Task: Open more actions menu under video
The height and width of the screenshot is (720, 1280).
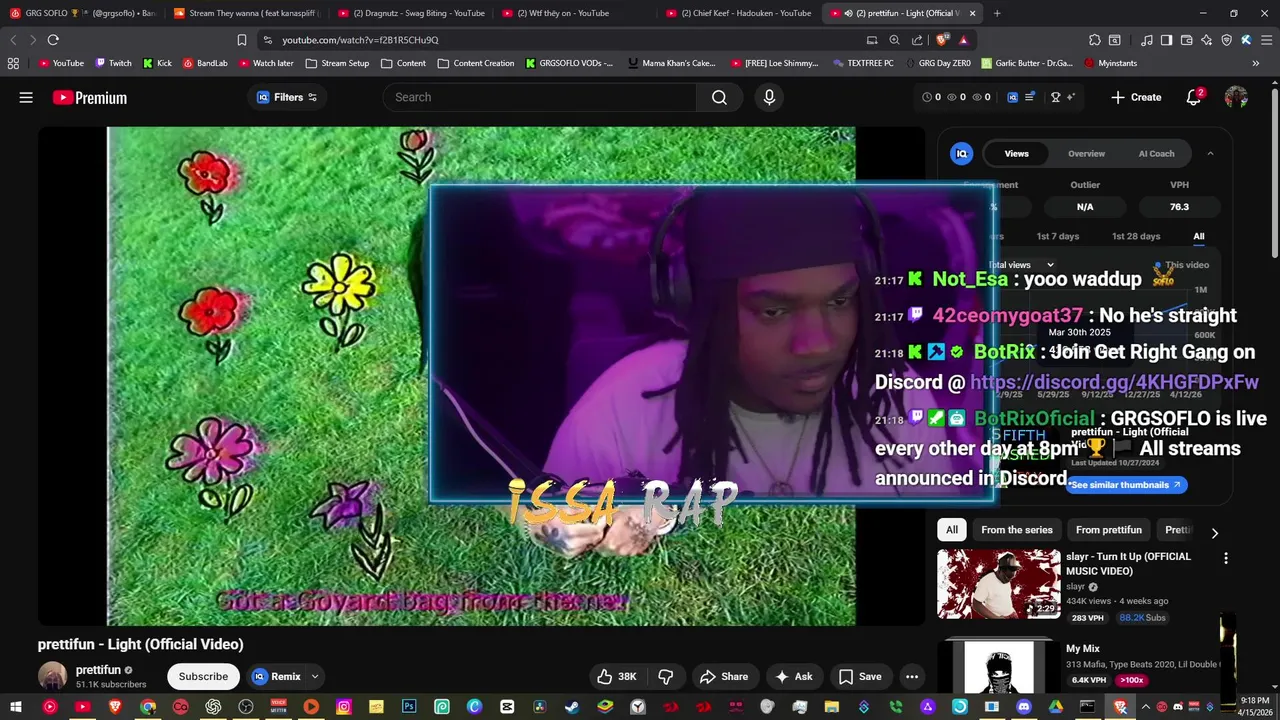Action: (912, 677)
